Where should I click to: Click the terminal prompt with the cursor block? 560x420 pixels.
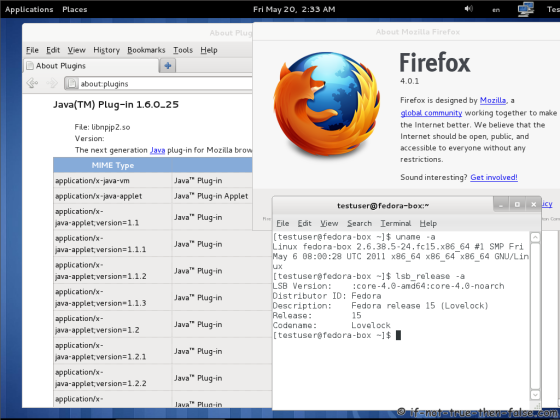click(x=337, y=335)
